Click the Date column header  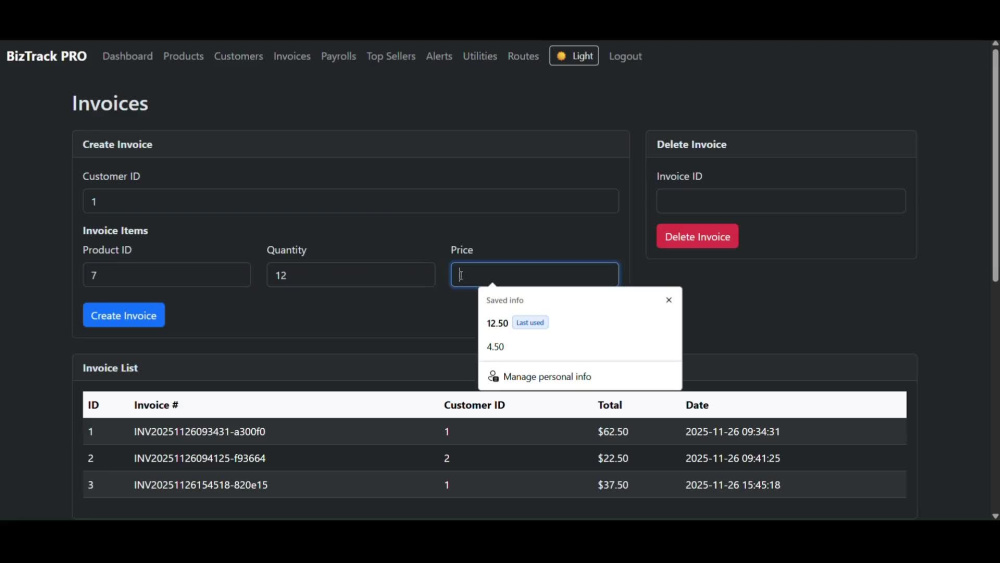697,405
